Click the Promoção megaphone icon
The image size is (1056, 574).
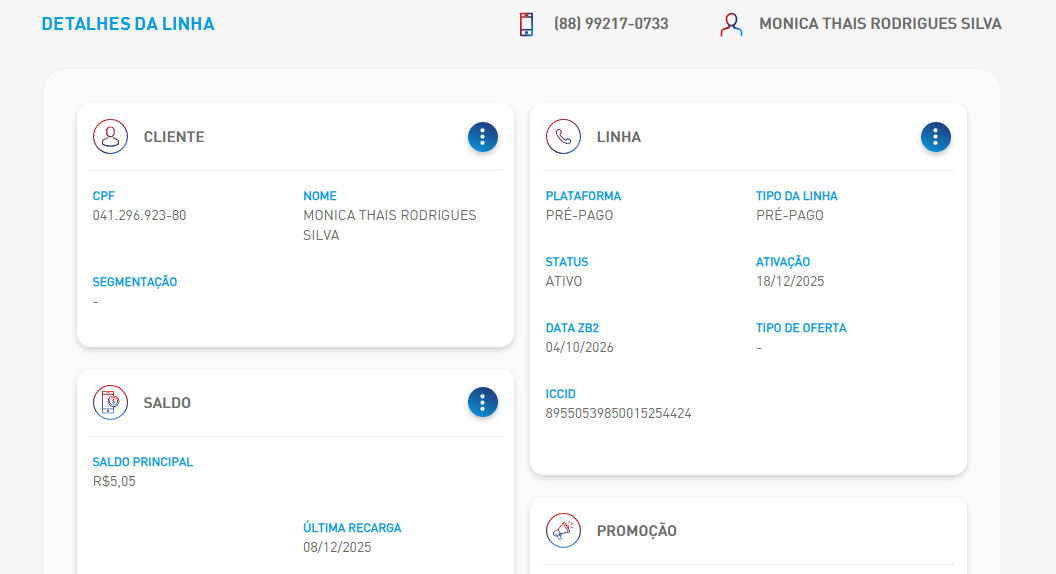[x=563, y=531]
